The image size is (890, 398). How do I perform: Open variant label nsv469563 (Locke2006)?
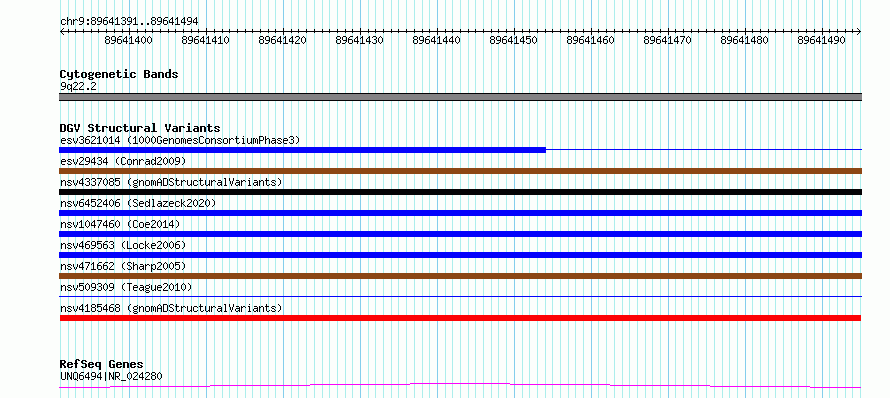tap(123, 245)
